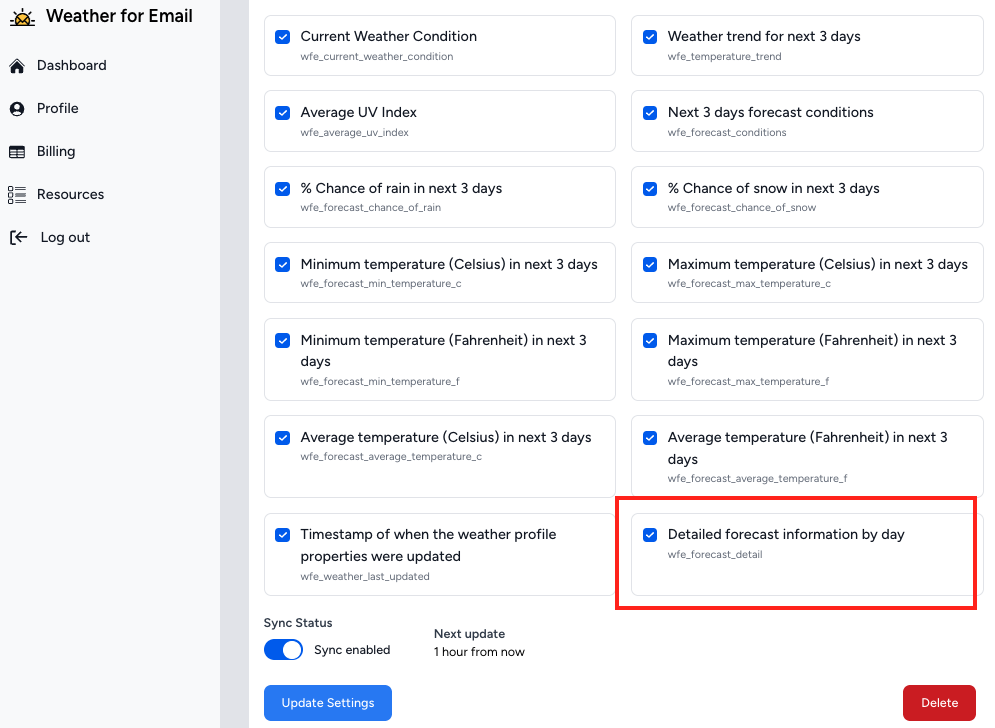The width and height of the screenshot is (995, 728).
Task: Click the wfe_forecast_min_temperature_f text
Action: [x=380, y=381]
